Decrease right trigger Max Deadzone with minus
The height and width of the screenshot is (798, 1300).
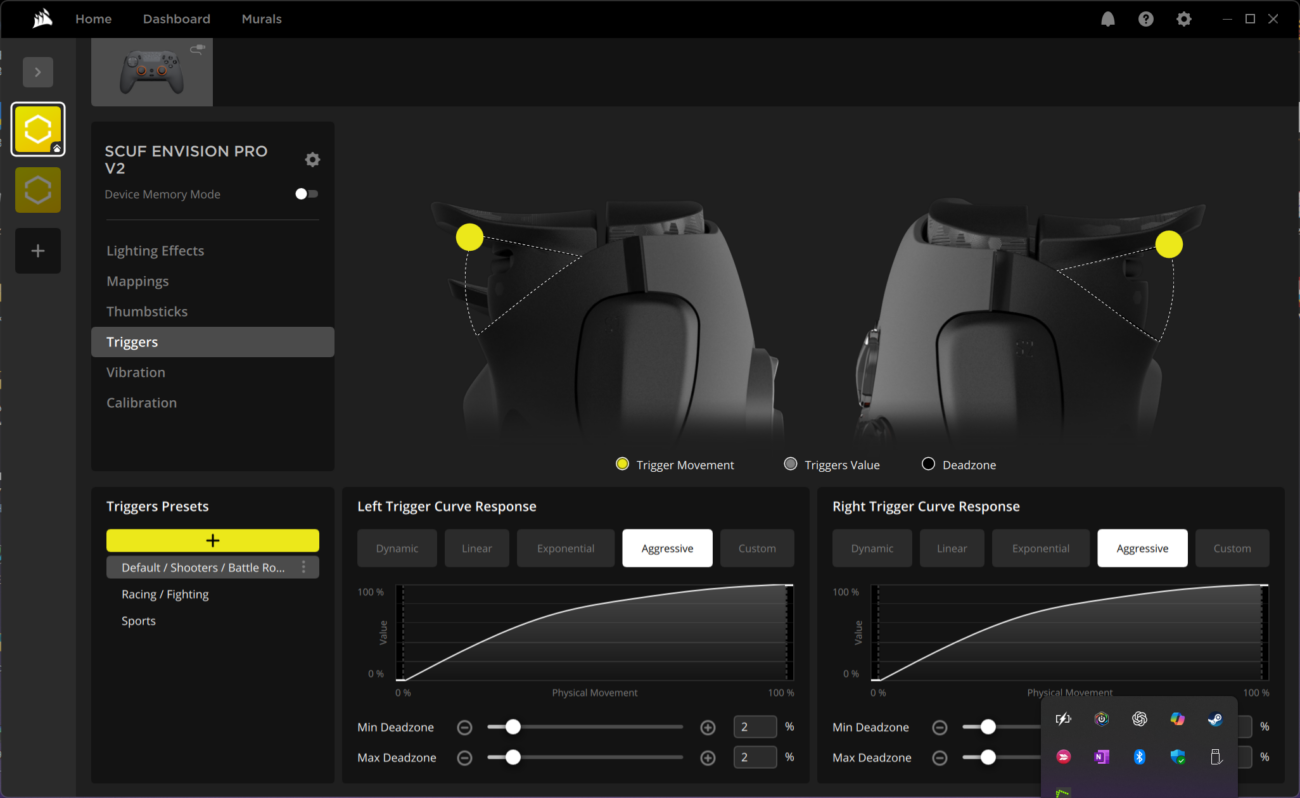[940, 758]
